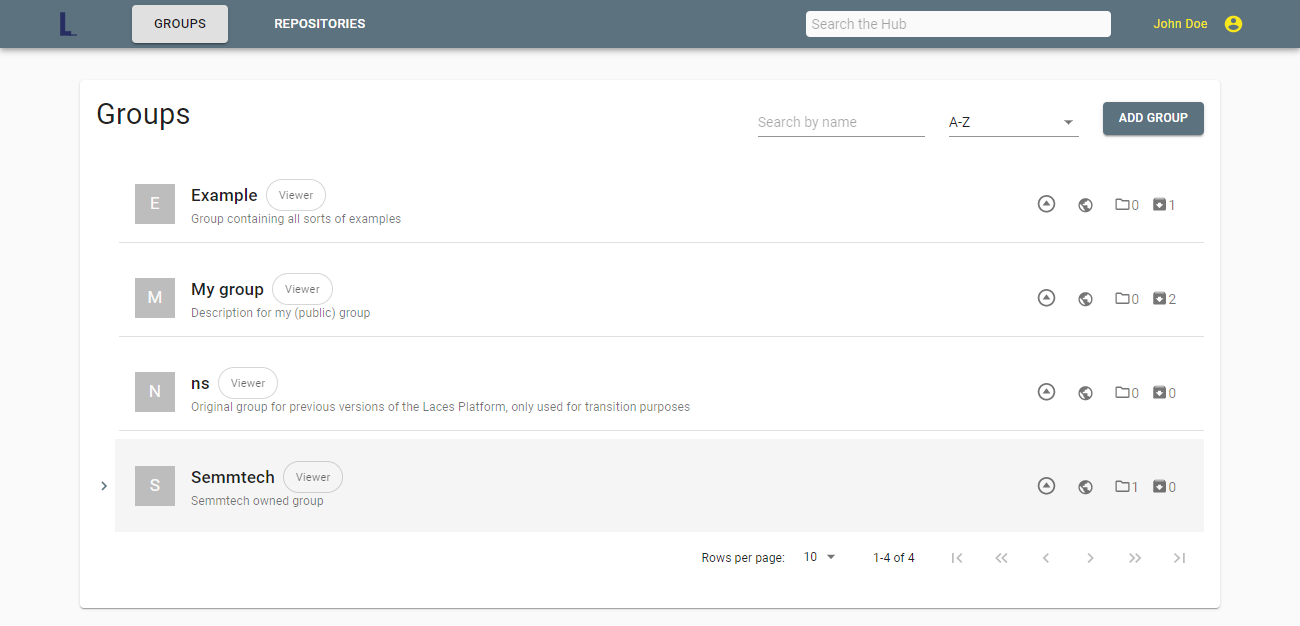Image resolution: width=1300 pixels, height=626 pixels.
Task: Open the A-Z sort order dropdown
Action: point(1013,122)
